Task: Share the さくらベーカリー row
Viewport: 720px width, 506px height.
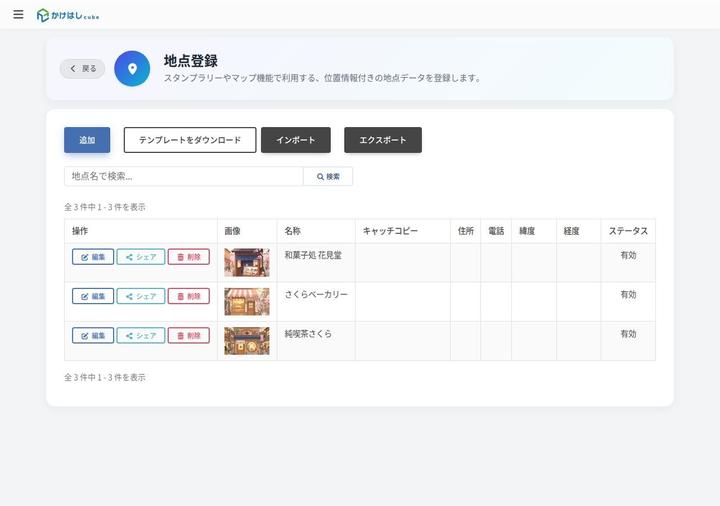Action: [x=141, y=296]
